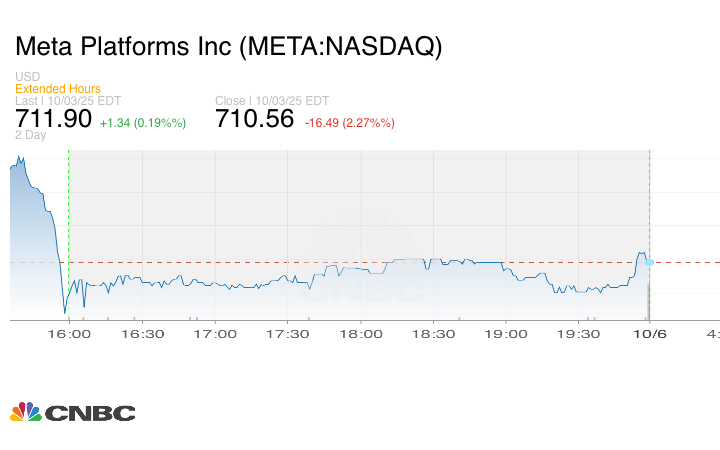
Task: Click the 17:00 time axis label
Action: click(215, 333)
